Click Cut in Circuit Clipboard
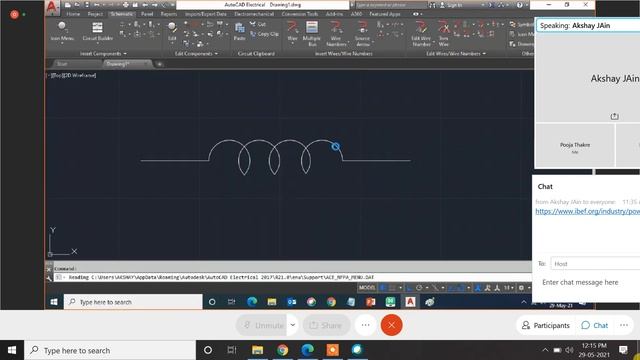 coord(258,24)
